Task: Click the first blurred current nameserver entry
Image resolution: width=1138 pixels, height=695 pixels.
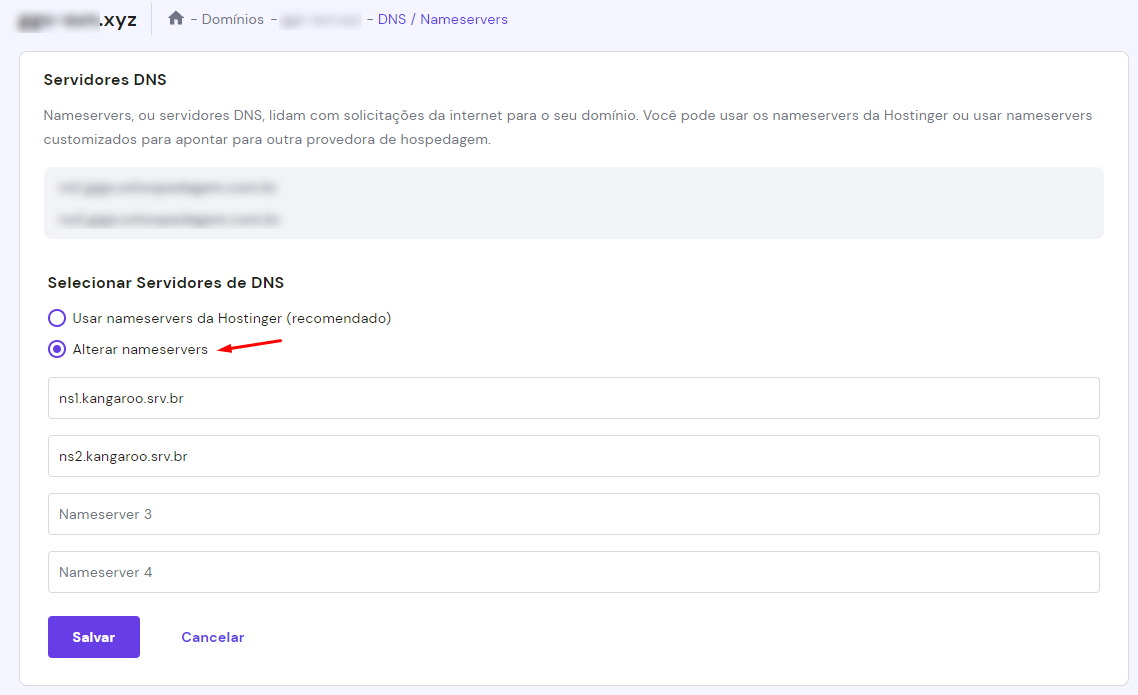Action: coord(168,187)
